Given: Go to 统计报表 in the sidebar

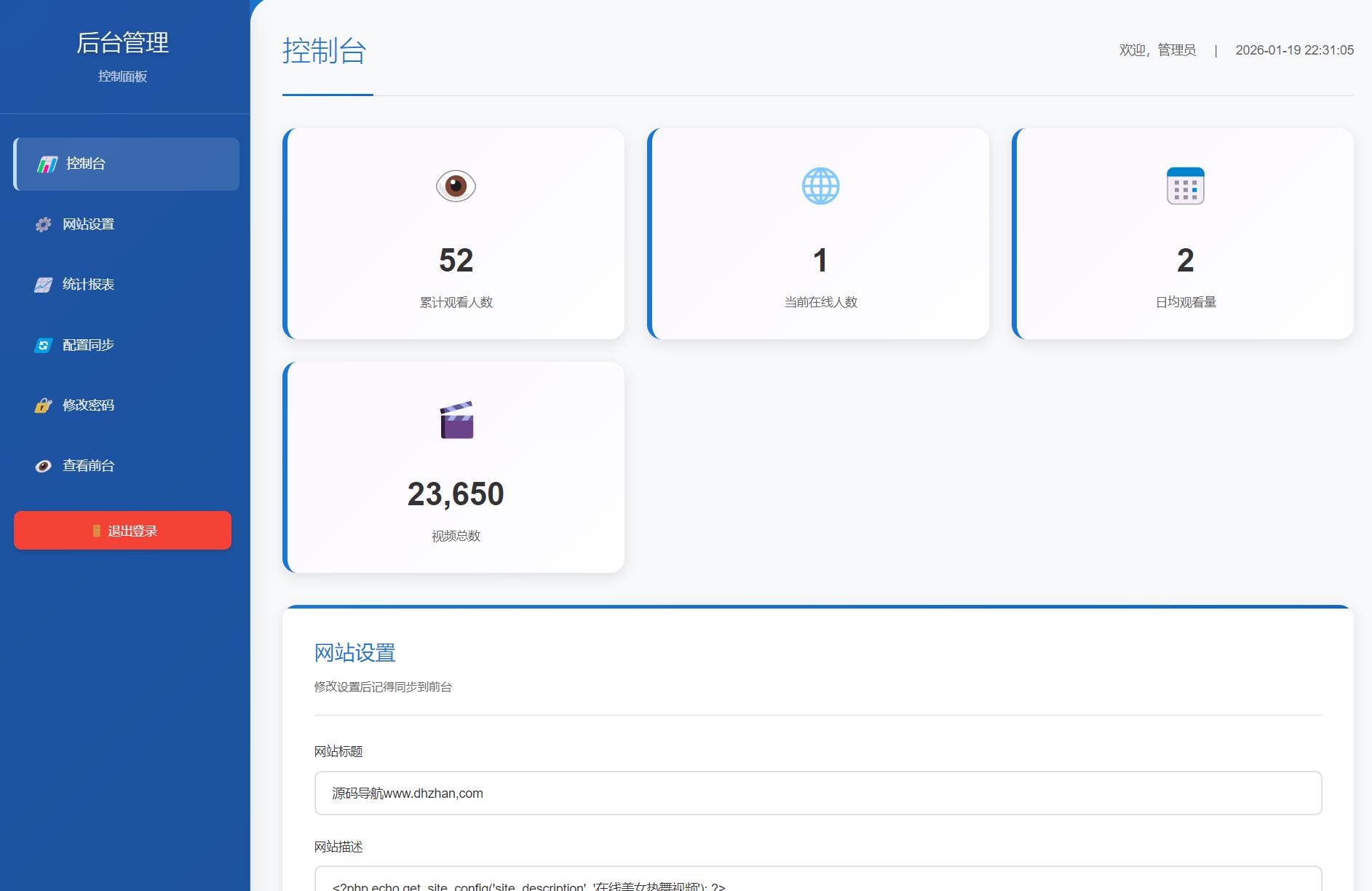Looking at the screenshot, I should tap(88, 285).
